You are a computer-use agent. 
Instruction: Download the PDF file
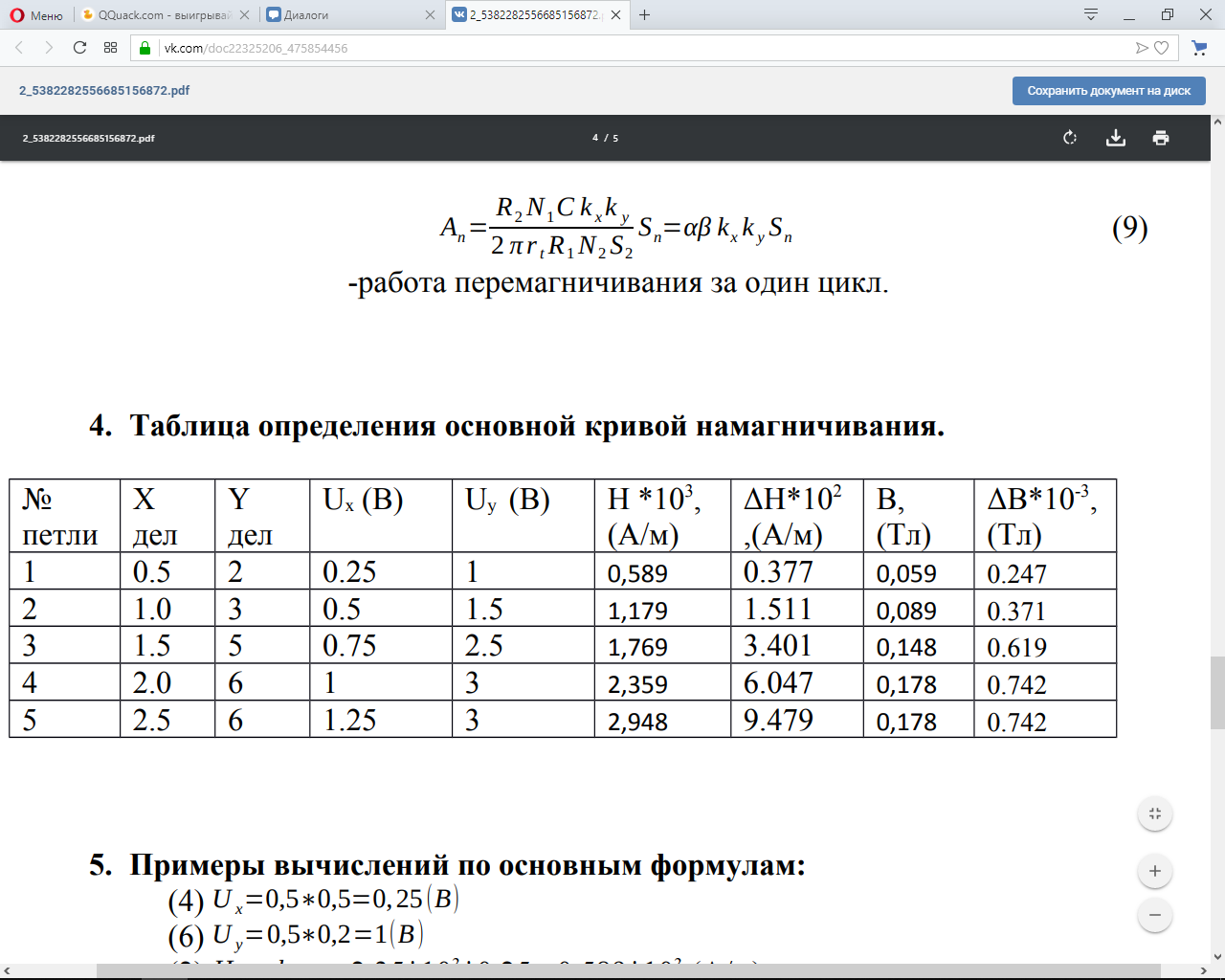[x=1116, y=138]
